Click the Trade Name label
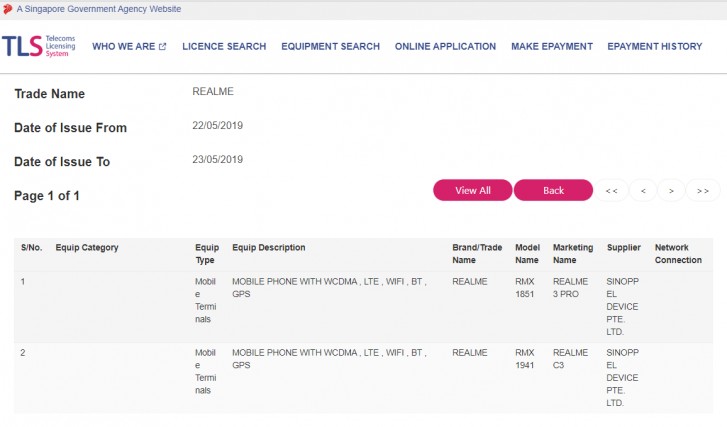The width and height of the screenshot is (727, 427). (x=50, y=94)
